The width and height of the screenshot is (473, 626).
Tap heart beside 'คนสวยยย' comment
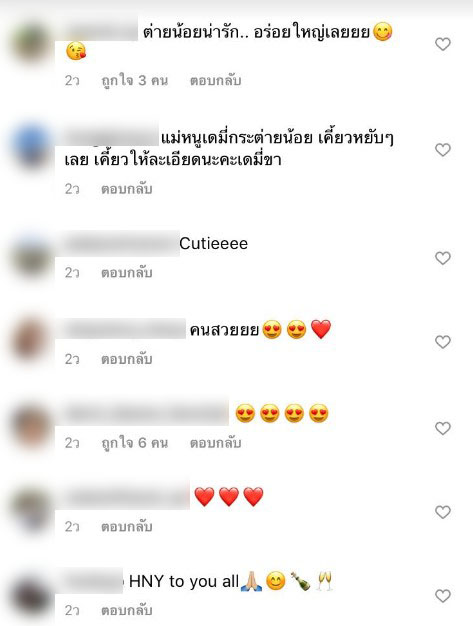pos(443,342)
